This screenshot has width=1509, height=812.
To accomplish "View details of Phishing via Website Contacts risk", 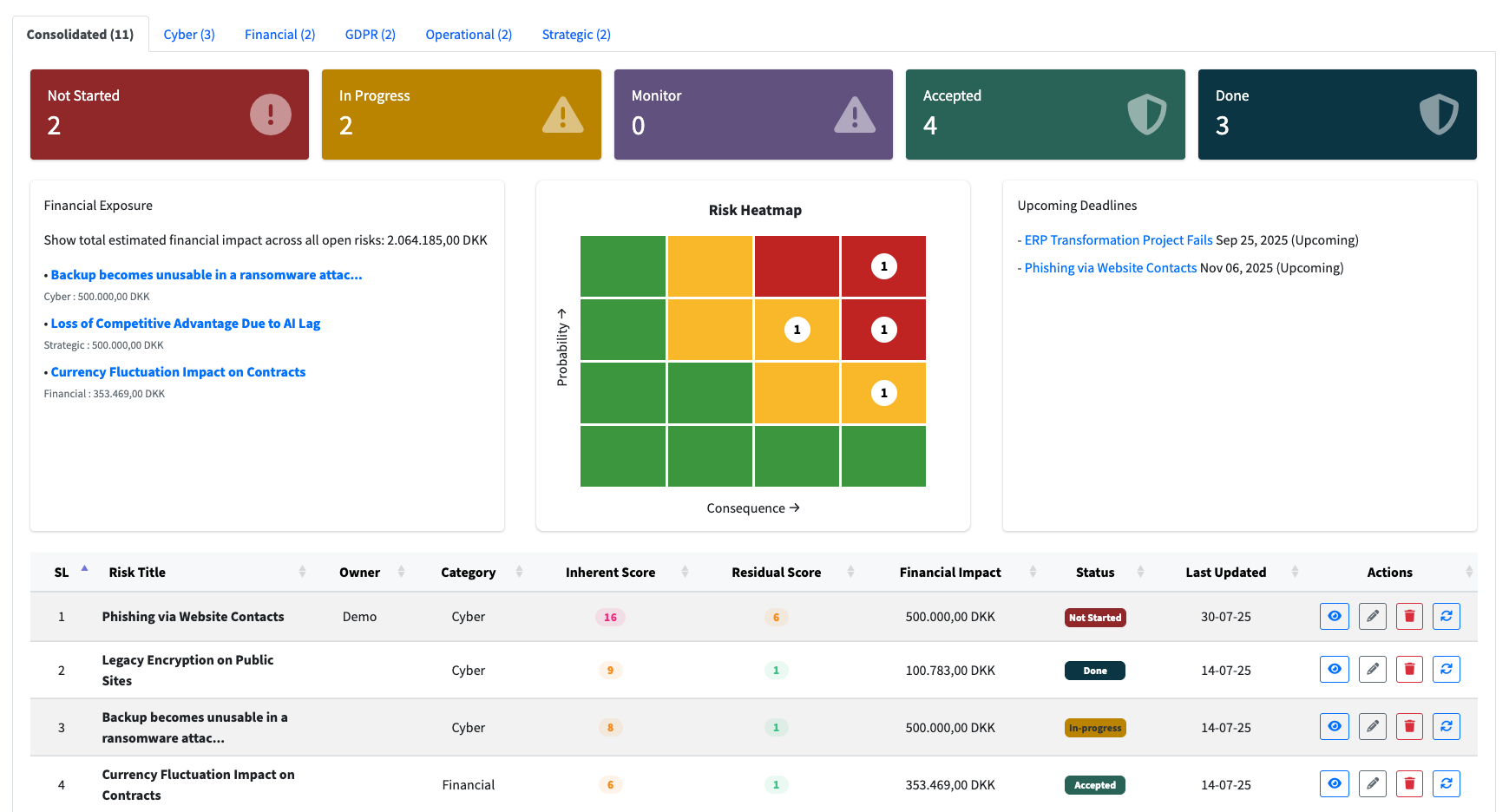I will [x=1335, y=616].
